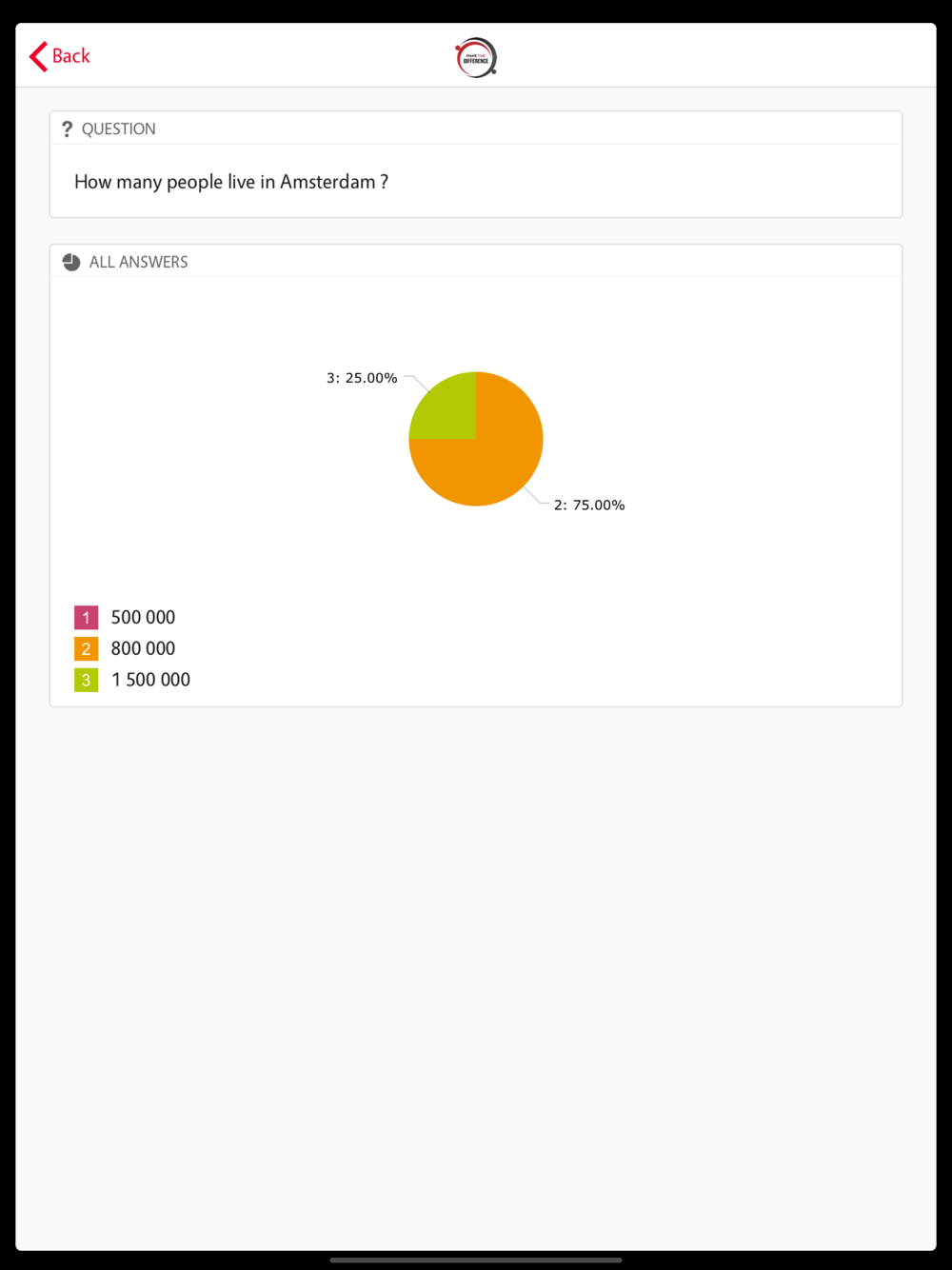Select the 500 000 answer option

click(143, 618)
